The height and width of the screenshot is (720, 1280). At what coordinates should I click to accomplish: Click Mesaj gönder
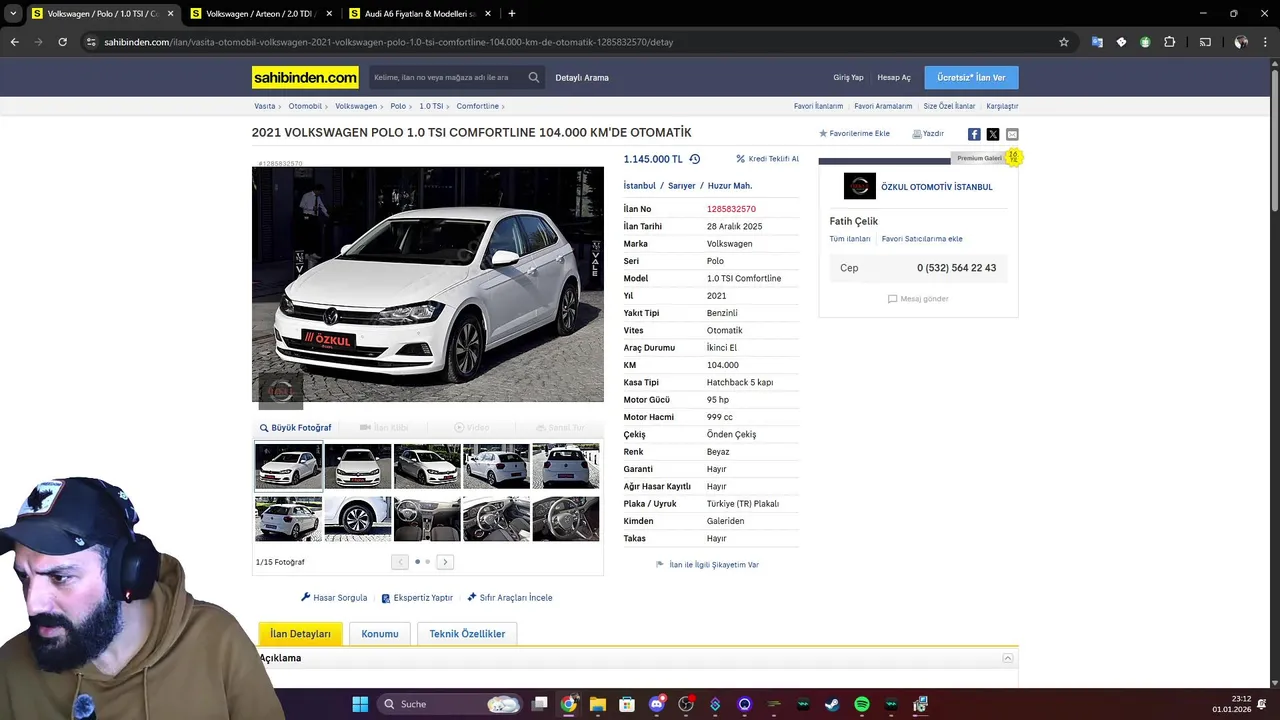click(x=918, y=299)
